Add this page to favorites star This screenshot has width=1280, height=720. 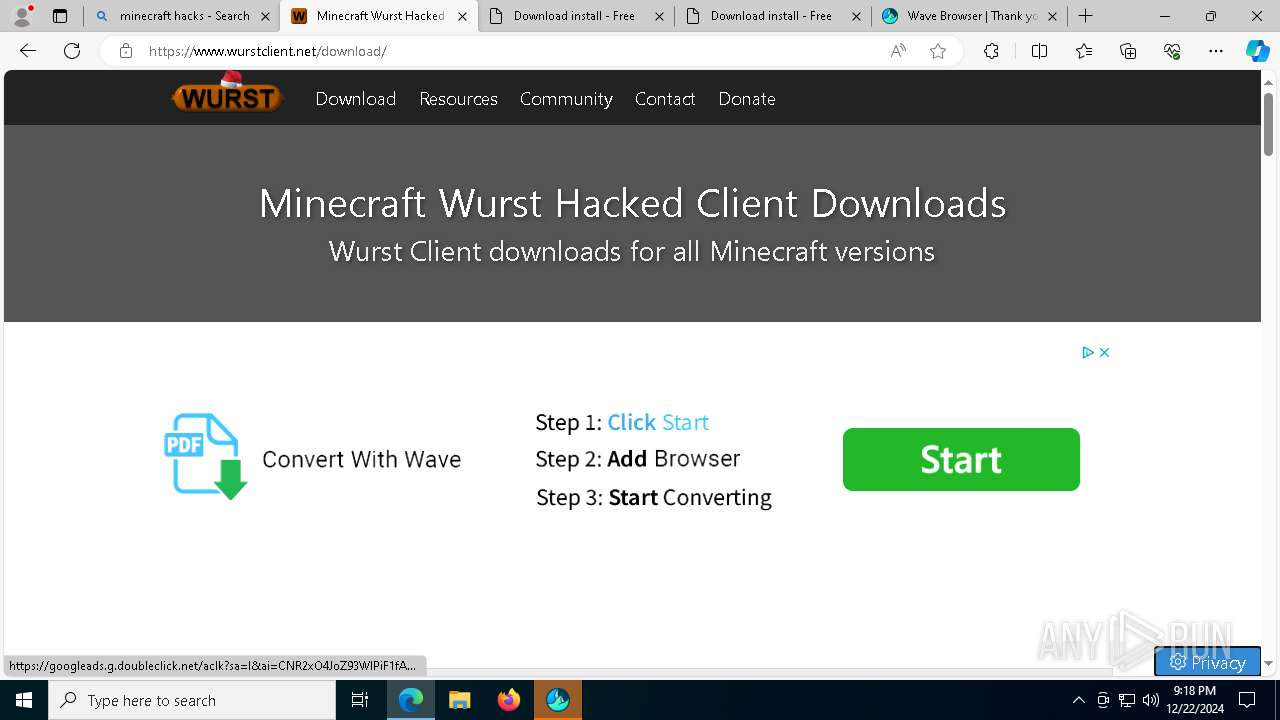938,51
